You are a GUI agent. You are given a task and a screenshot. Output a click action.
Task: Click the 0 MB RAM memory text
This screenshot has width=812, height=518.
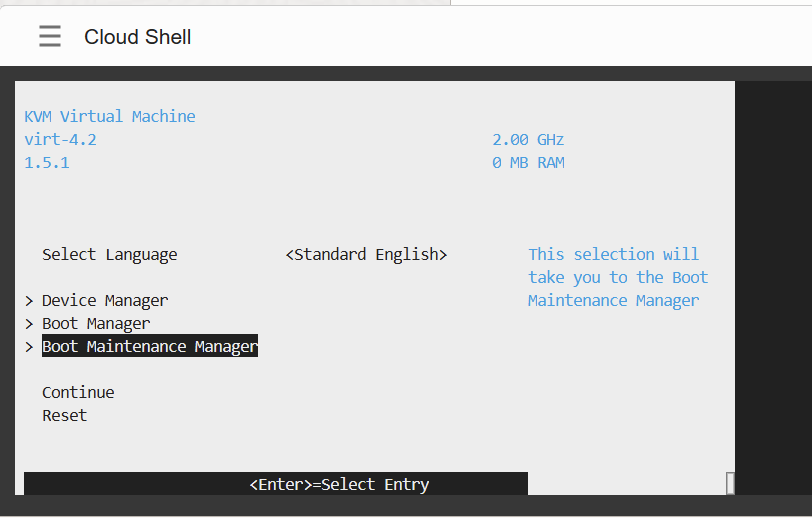(x=528, y=163)
